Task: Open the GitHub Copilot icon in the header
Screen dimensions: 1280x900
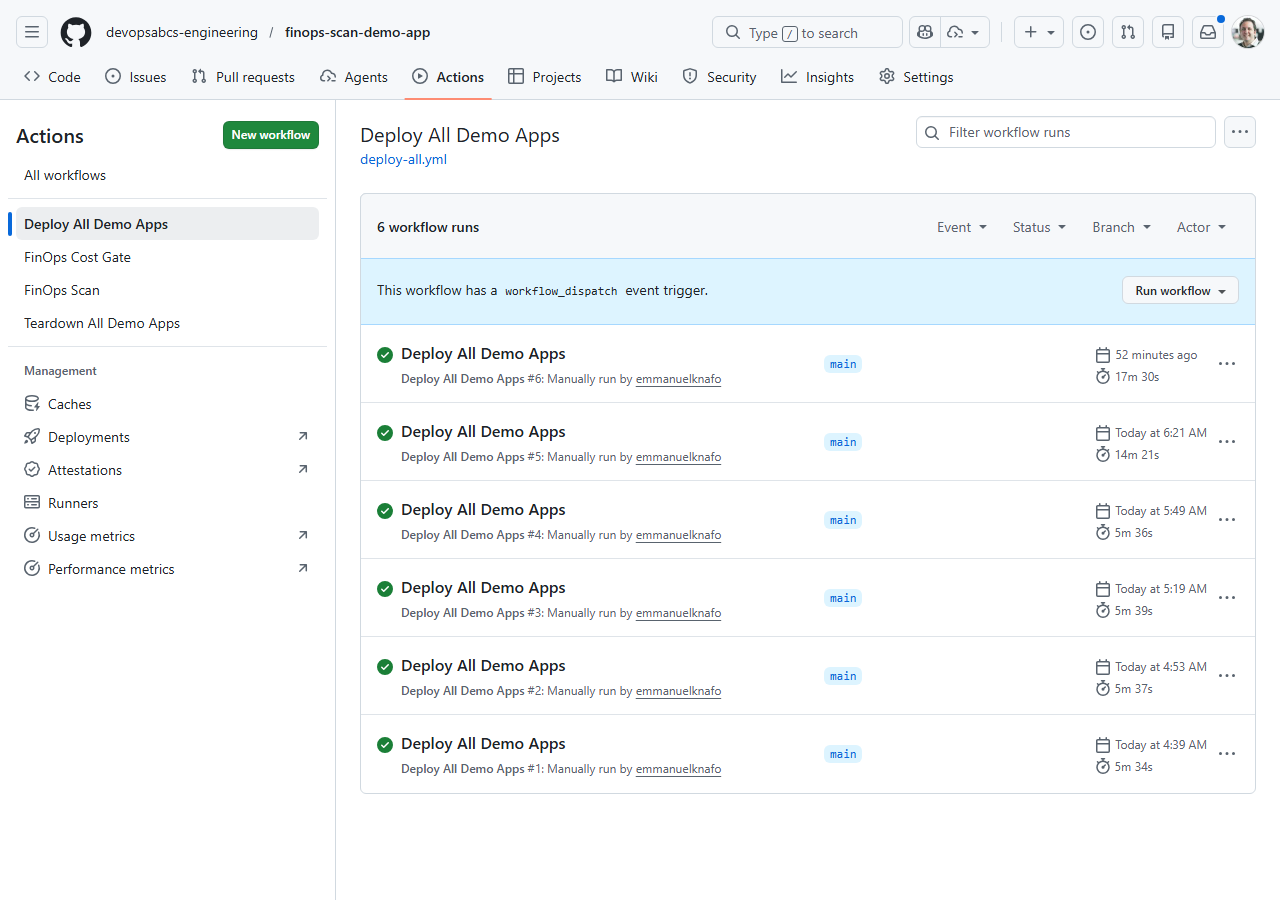Action: pos(924,31)
